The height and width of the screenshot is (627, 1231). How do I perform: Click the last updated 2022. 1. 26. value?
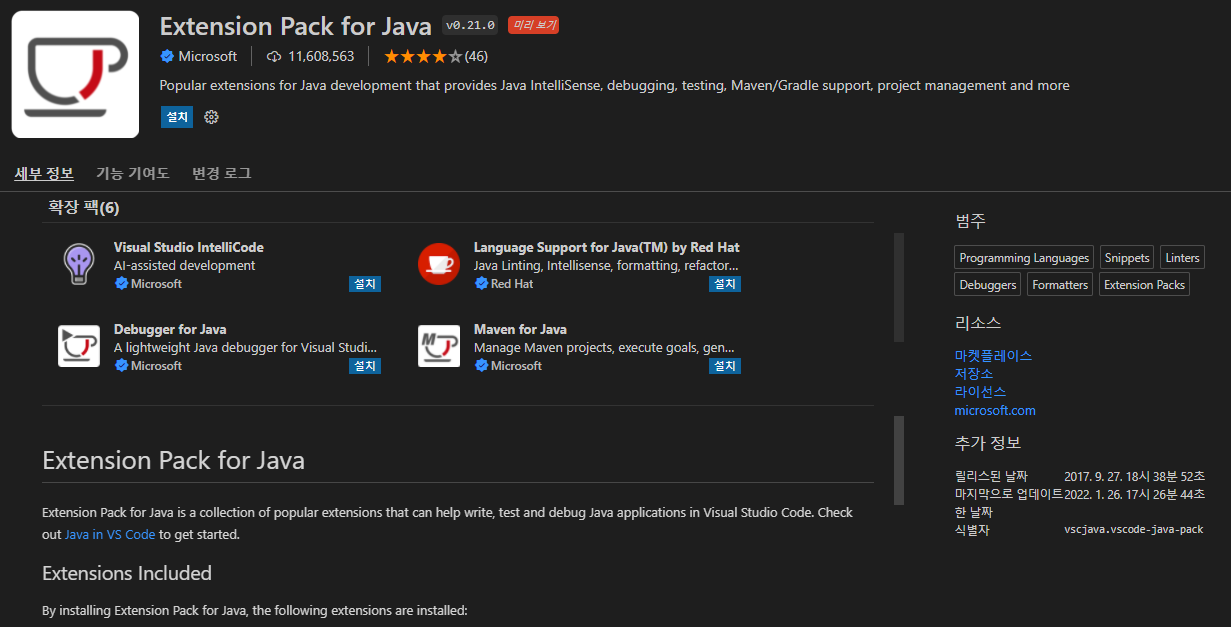tap(1134, 494)
